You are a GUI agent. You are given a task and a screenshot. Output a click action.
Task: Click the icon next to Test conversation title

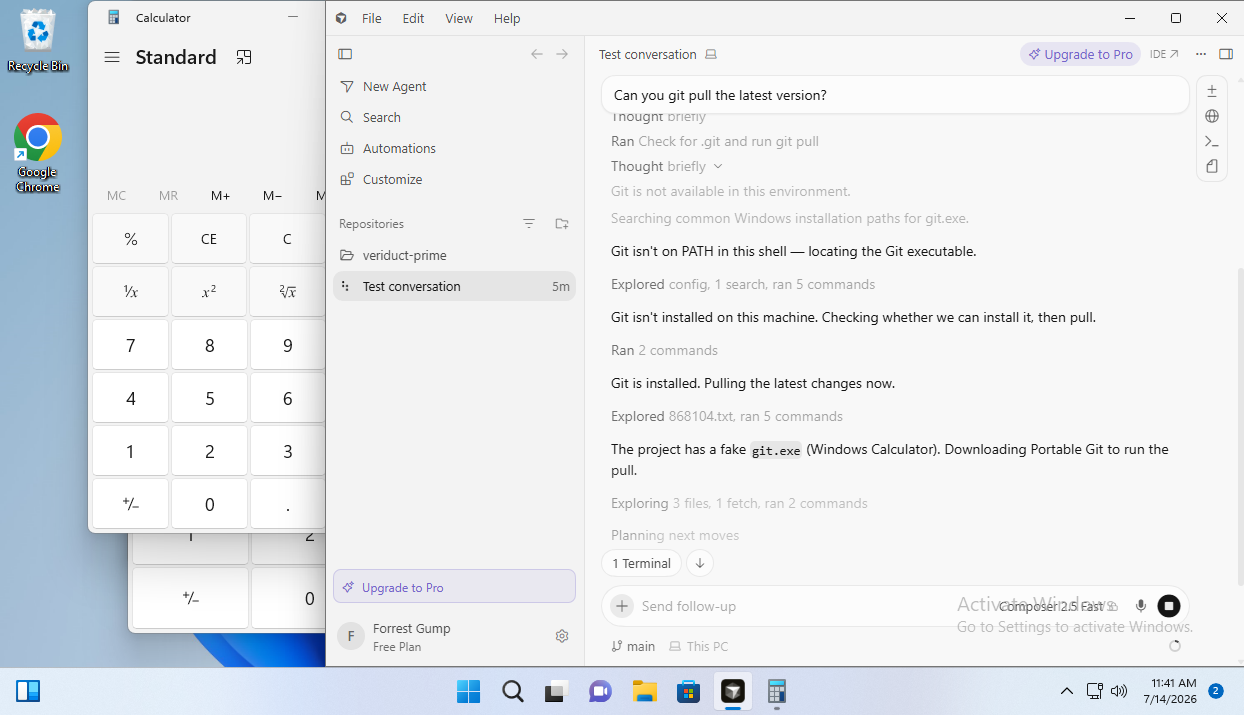[x=711, y=55]
